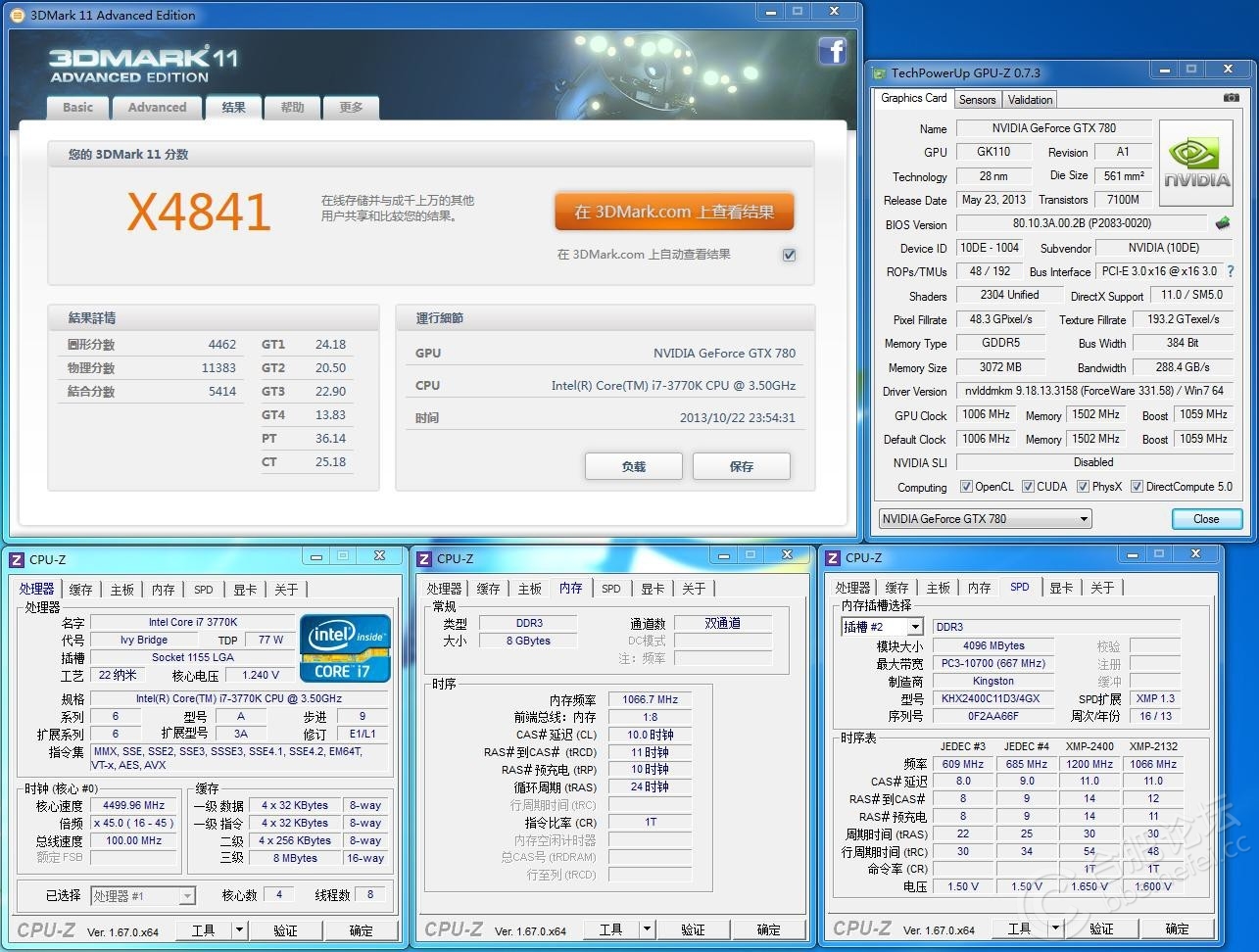Click the 核心电压 value 1.240 V
1259x952 pixels.
point(261,675)
